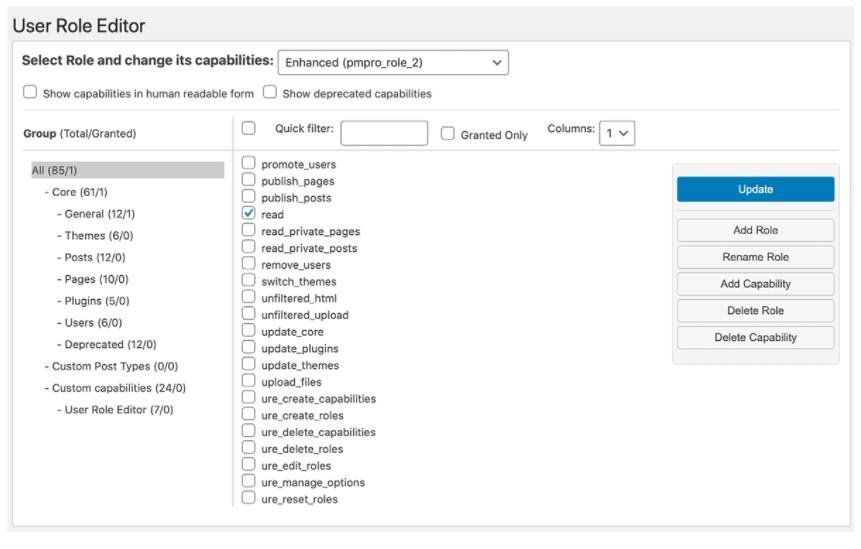
Task: Open the role selection dropdown
Action: tap(393, 63)
